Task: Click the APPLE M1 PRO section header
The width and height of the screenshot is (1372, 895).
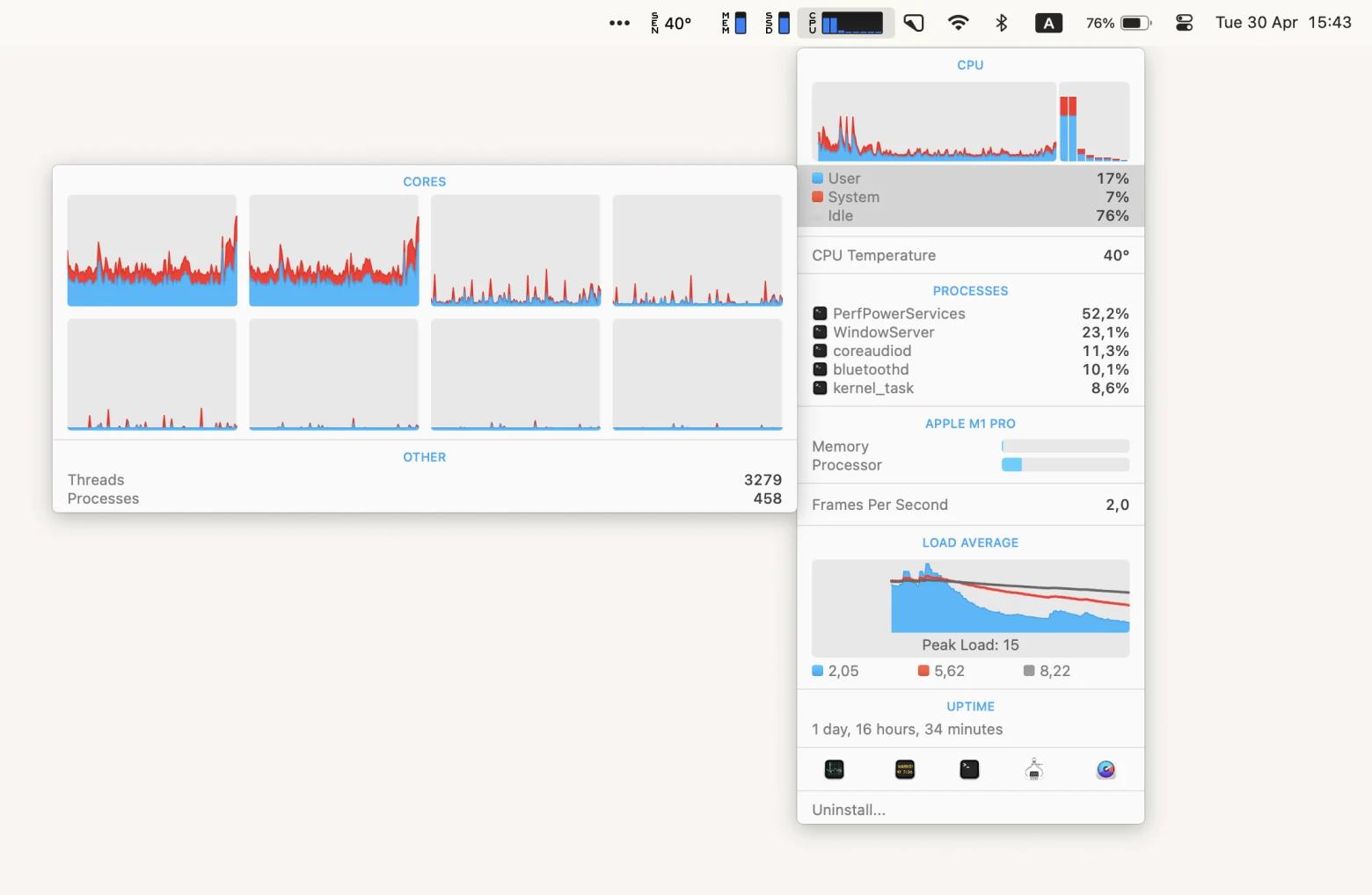Action: pyautogui.click(x=970, y=423)
